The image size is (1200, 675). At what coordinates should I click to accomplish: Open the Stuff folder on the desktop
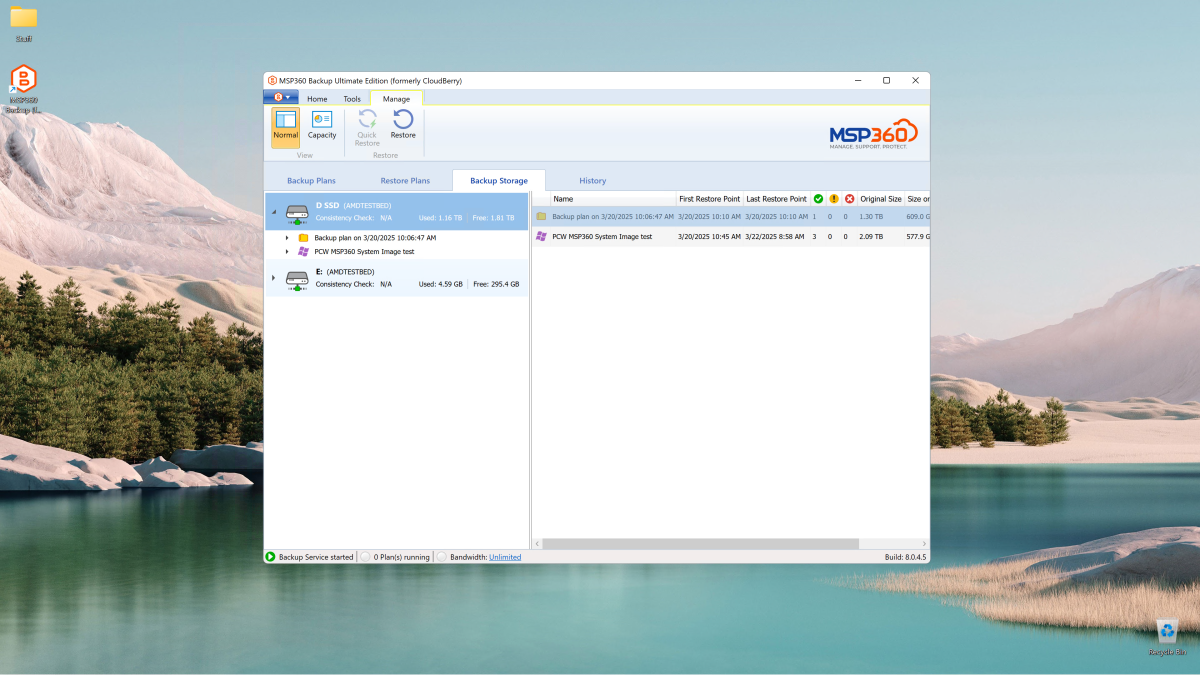(x=23, y=24)
